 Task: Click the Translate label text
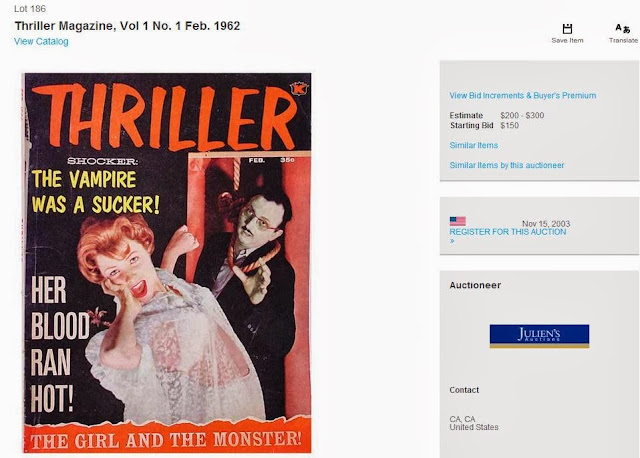click(623, 40)
